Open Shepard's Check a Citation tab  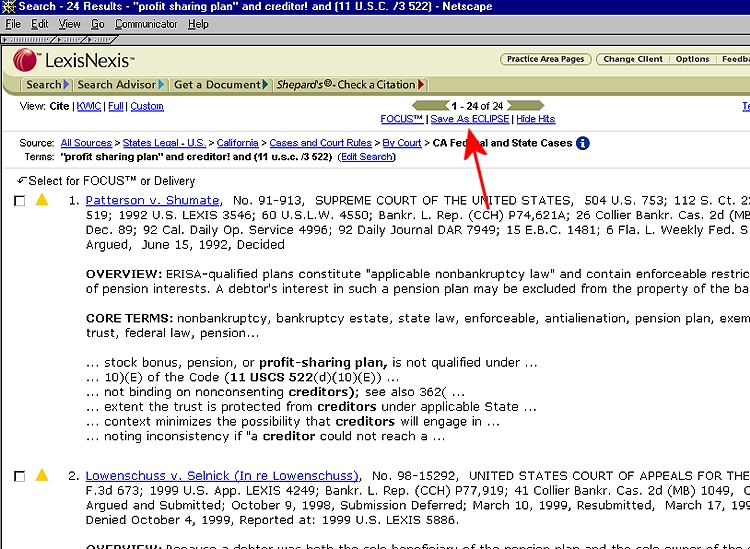click(350, 85)
